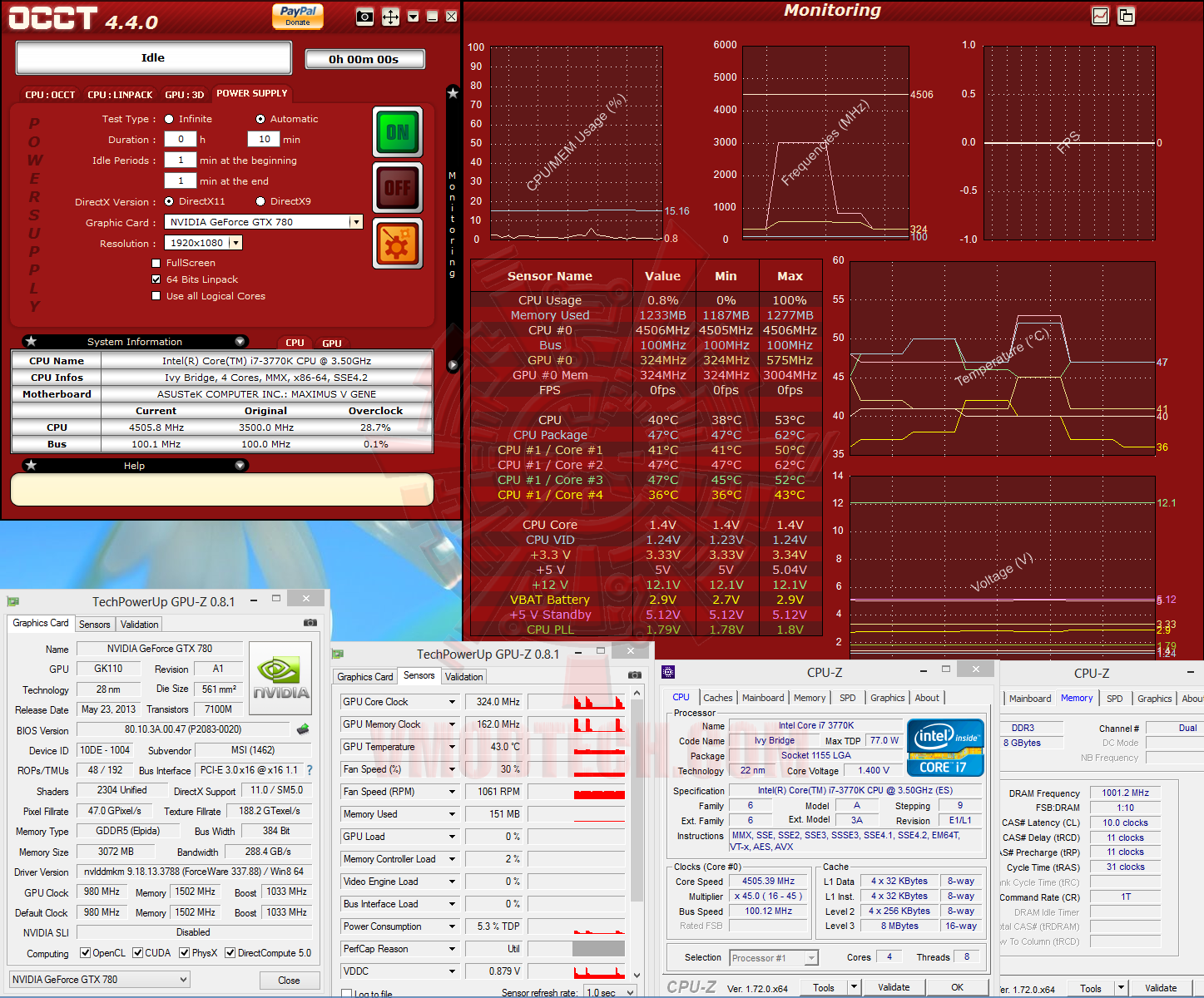1204x998 pixels.
Task: Open the GPU Temperature sensor dropdown
Action: [x=453, y=747]
